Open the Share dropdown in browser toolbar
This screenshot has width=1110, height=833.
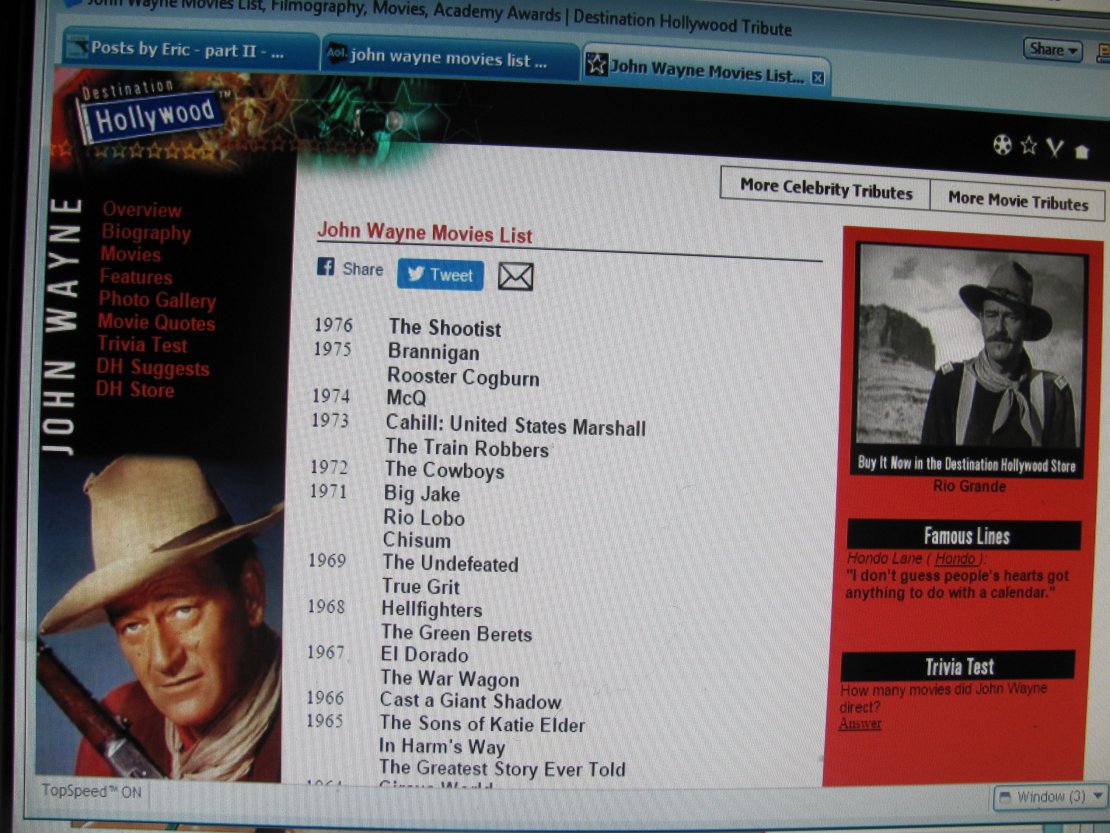(x=1053, y=50)
